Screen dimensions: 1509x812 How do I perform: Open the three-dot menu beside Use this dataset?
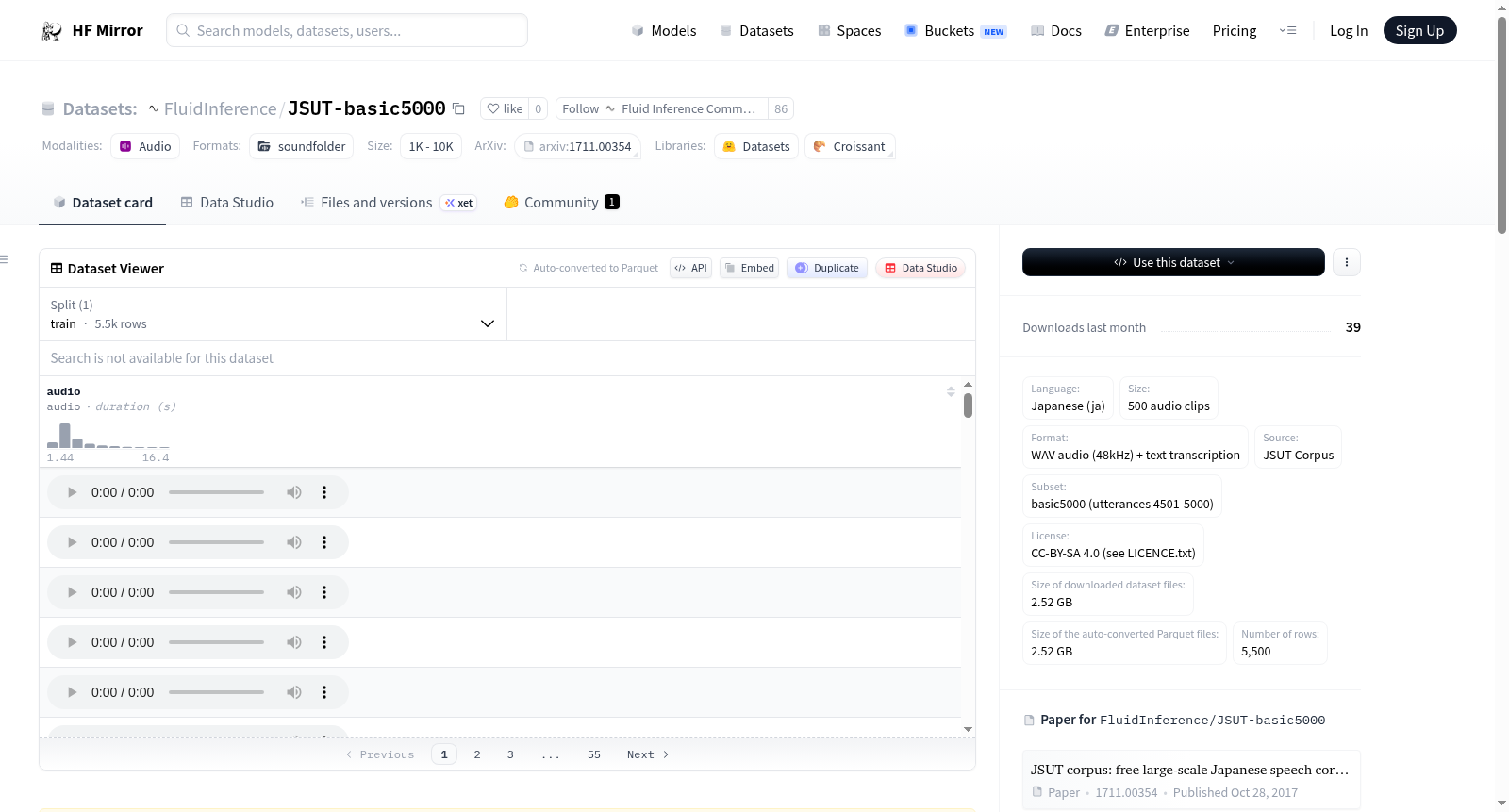(1347, 262)
